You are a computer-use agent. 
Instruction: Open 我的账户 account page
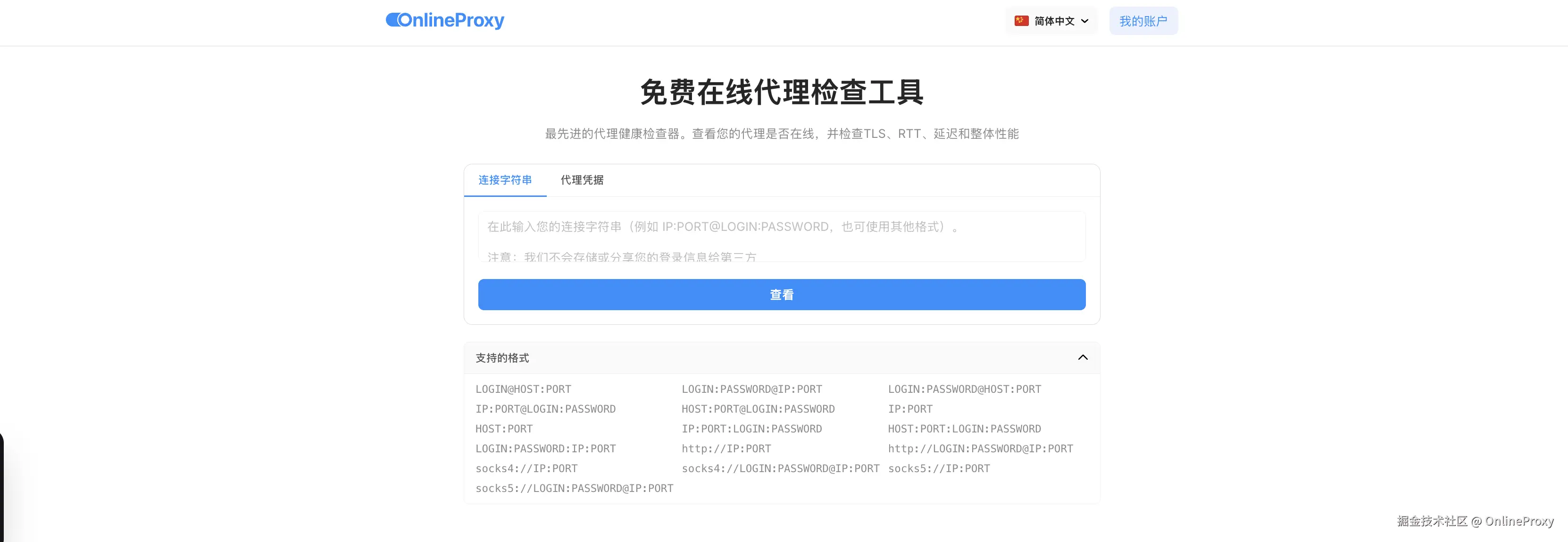coord(1143,21)
